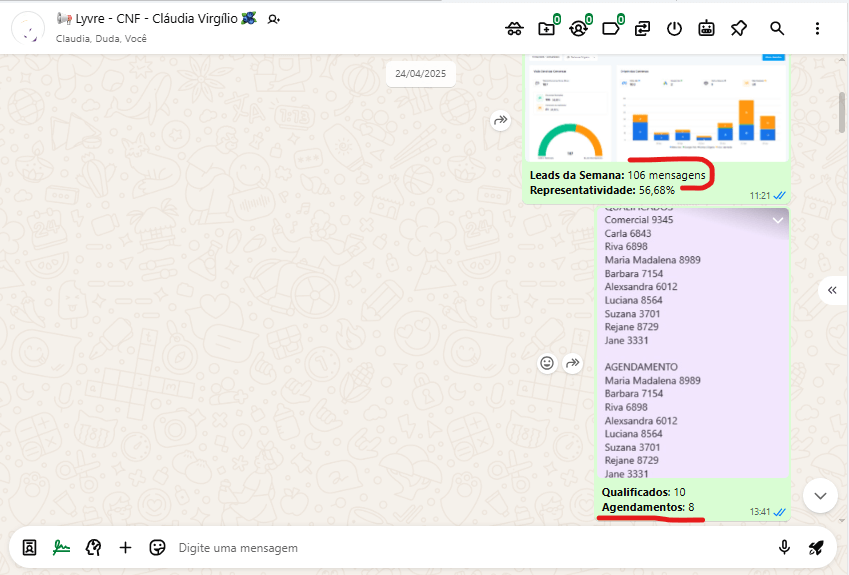Click the transfer arrows icon in header
Image resolution: width=849 pixels, height=575 pixels.
pos(642,28)
